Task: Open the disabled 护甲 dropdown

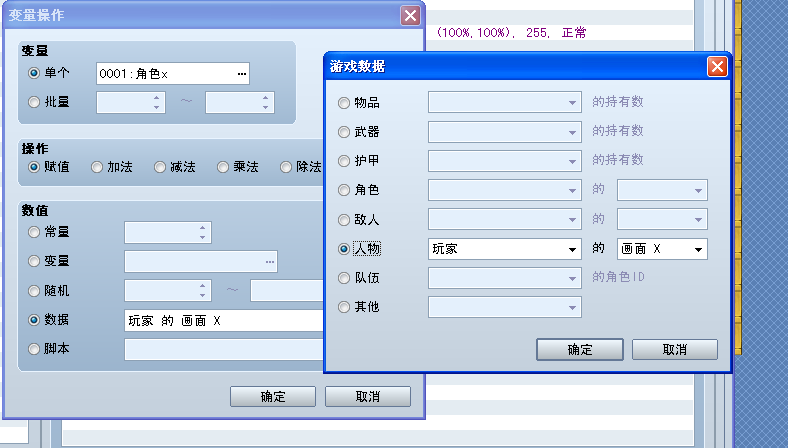Action: 505,161
